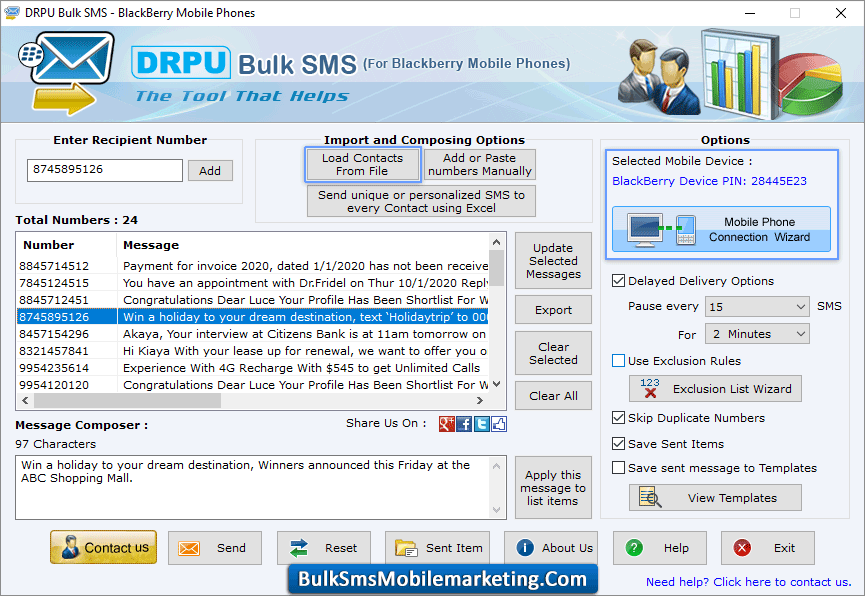Select row with number 7845124515
Screen dimensions: 865x596
[253, 283]
